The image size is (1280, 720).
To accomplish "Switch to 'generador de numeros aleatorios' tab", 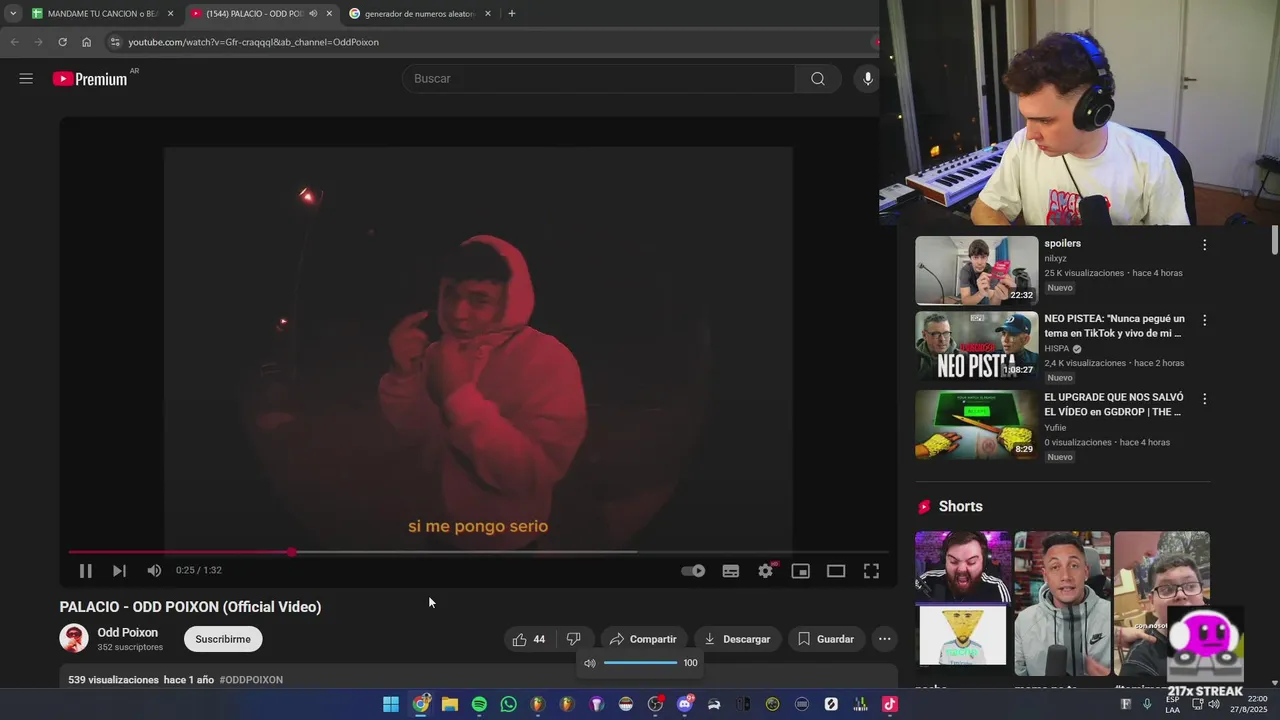I will point(419,14).
